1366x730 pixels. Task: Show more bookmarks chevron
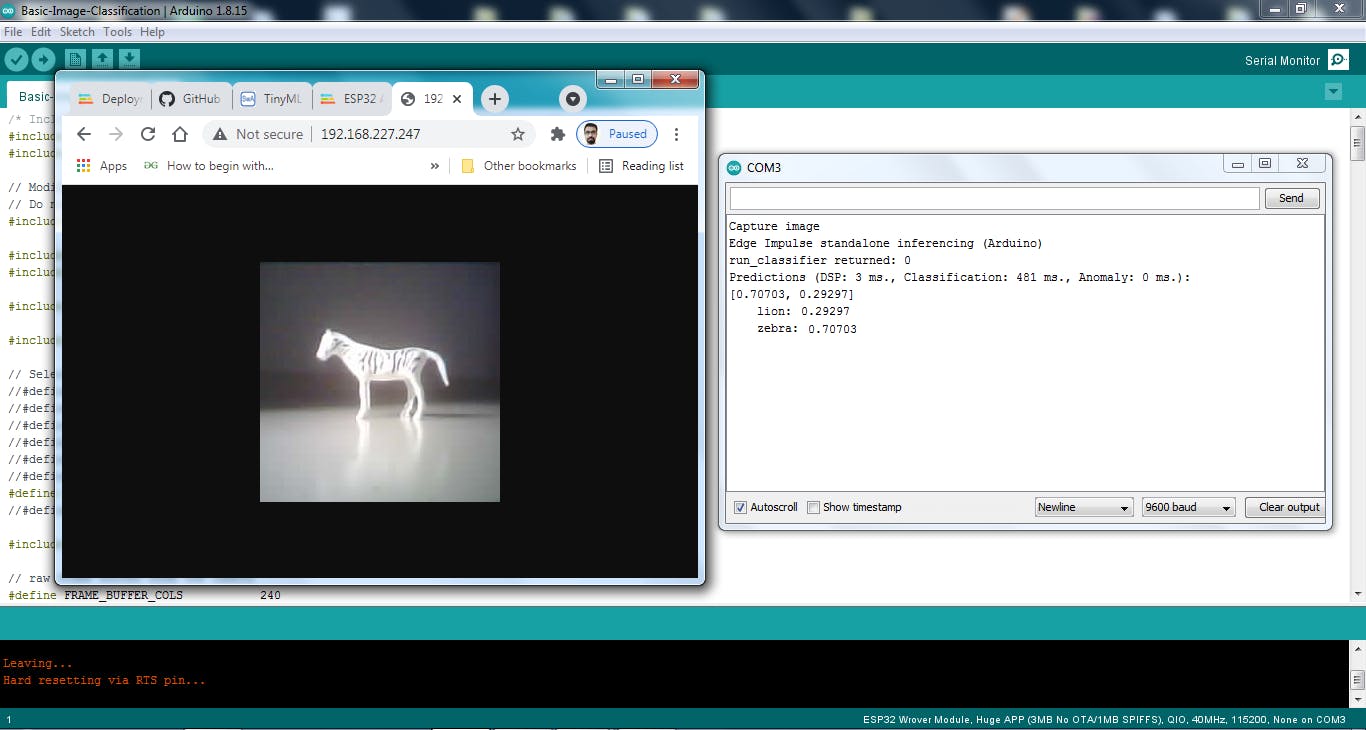coord(434,166)
